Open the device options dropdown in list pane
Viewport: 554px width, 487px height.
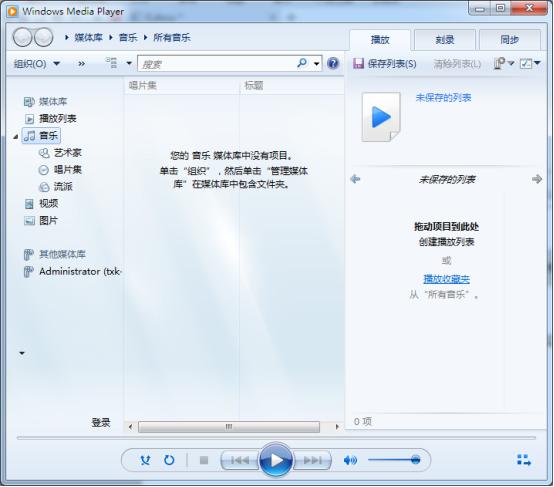pos(504,63)
